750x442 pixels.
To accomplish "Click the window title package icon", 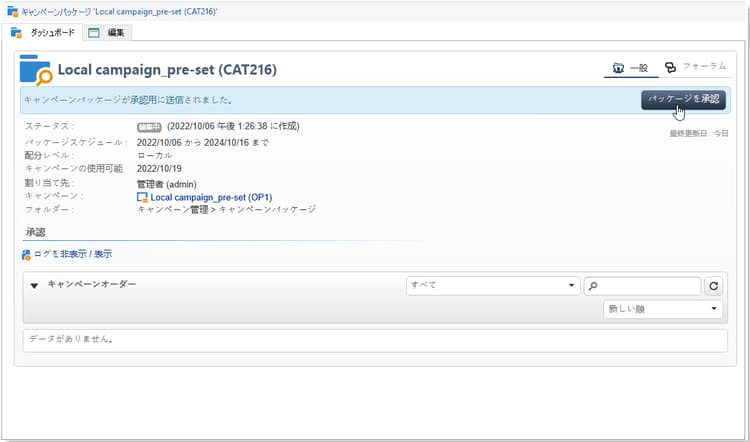I will (12, 11).
